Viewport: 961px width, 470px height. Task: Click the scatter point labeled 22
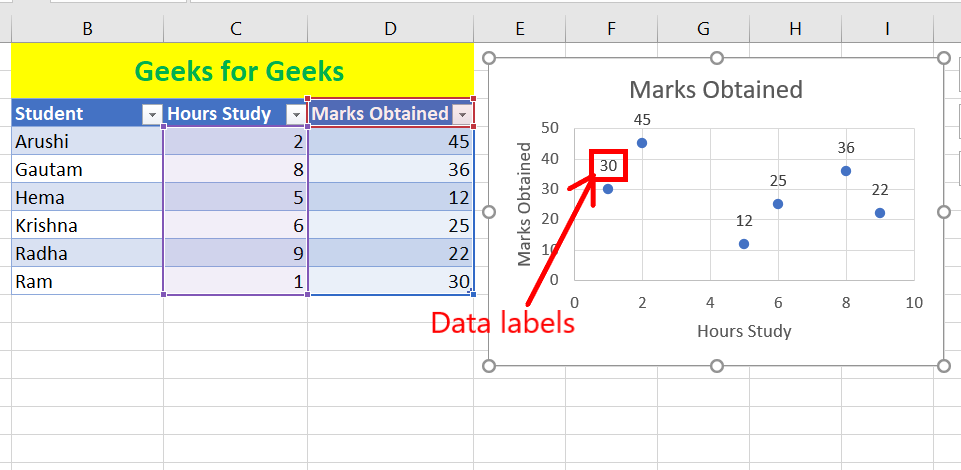coord(880,213)
